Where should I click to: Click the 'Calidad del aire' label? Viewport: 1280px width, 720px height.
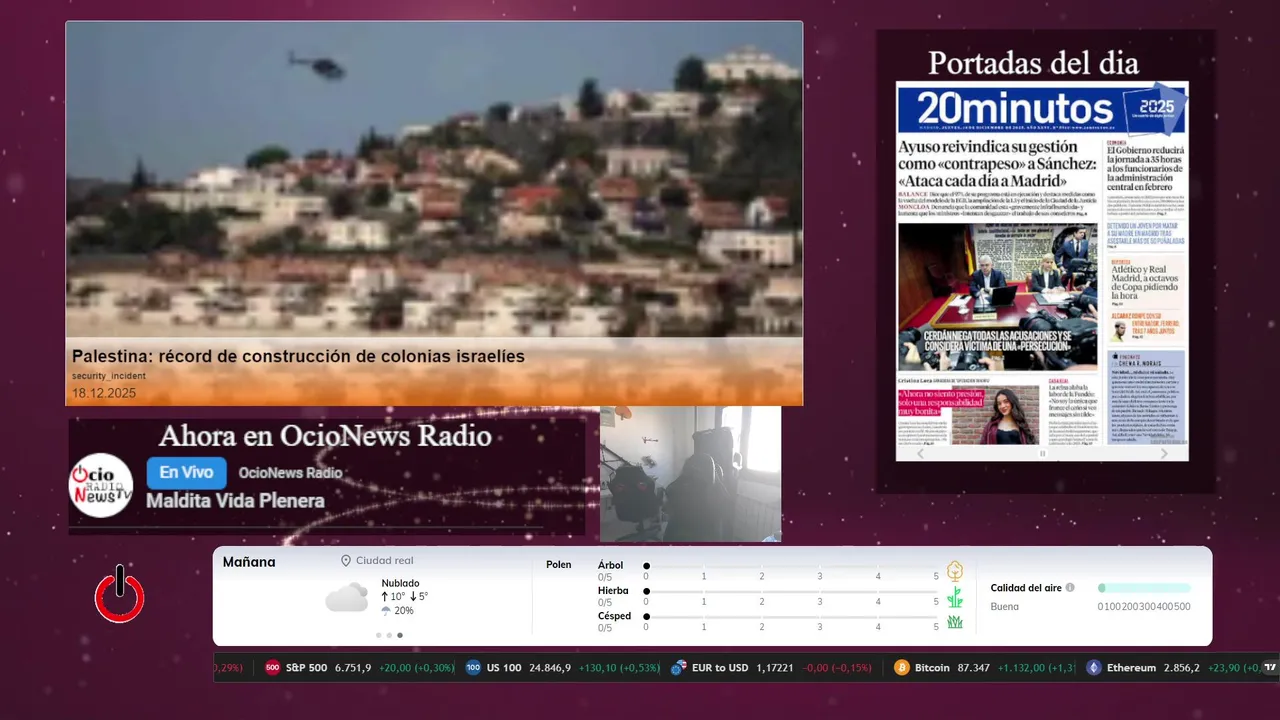pyautogui.click(x=1026, y=588)
